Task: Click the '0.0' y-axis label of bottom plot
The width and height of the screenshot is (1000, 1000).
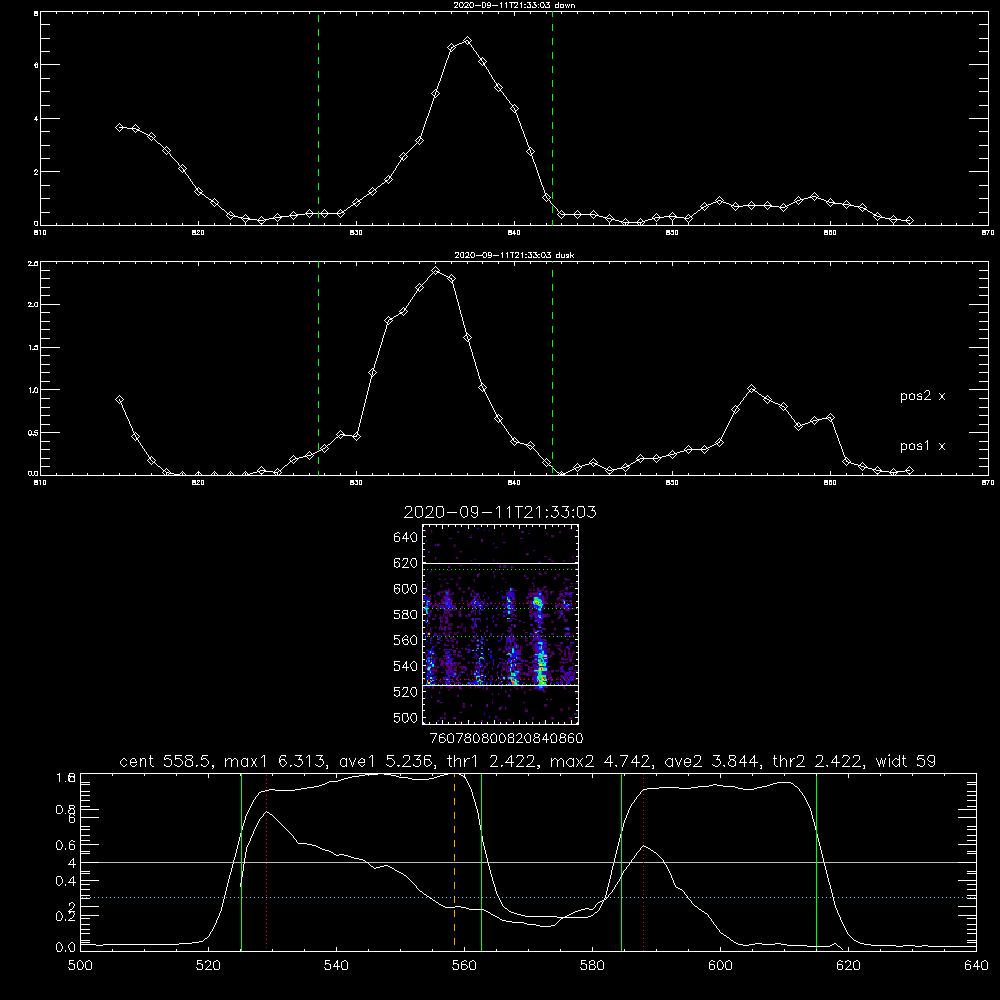Action: point(66,948)
